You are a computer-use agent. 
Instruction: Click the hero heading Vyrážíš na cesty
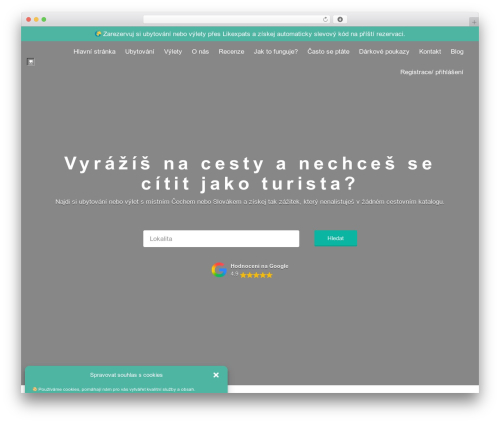pyautogui.click(x=249, y=173)
